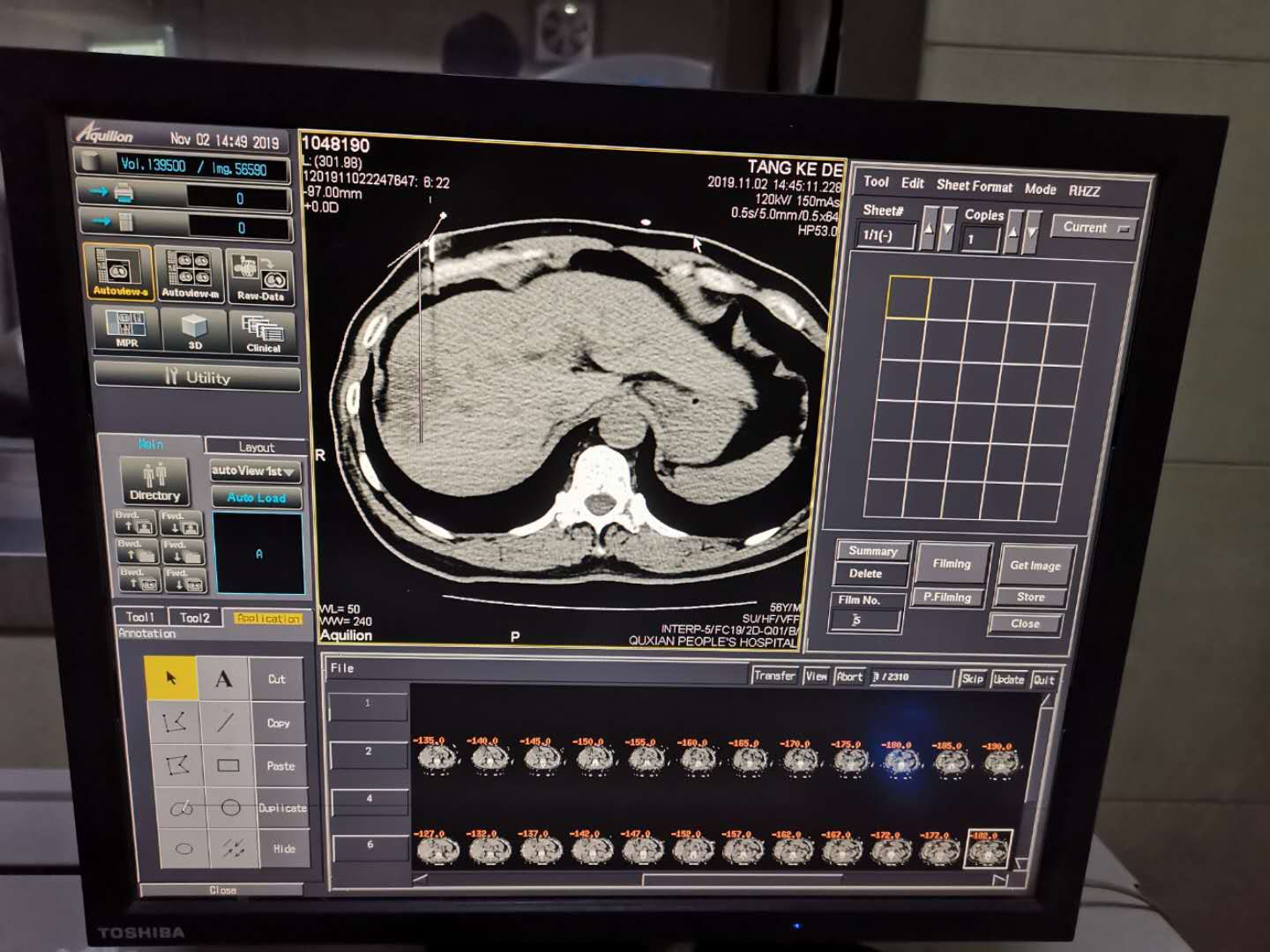Open the Sheet Format menu
This screenshot has width=1270, height=952.
[974, 186]
